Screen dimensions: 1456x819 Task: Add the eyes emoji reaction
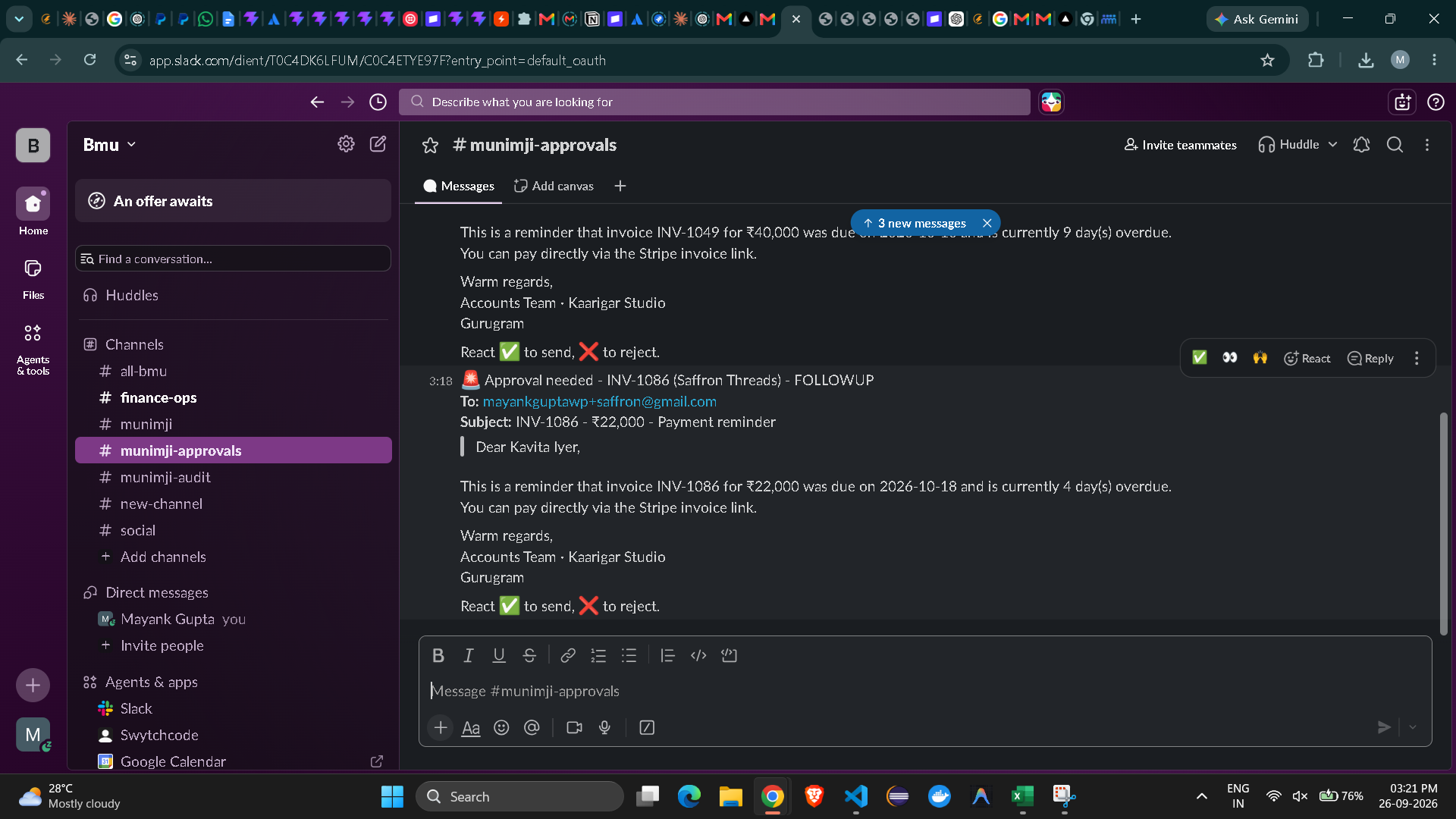[x=1229, y=358]
